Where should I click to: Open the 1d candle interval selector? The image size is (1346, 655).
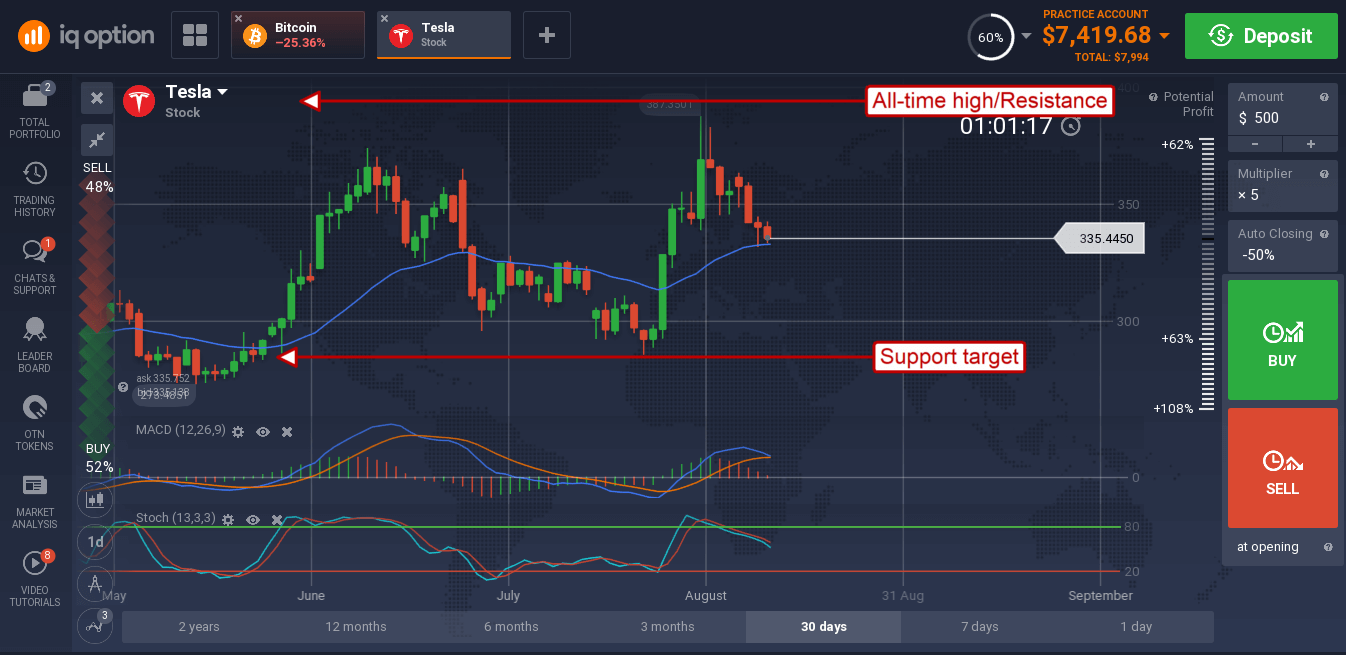[96, 541]
